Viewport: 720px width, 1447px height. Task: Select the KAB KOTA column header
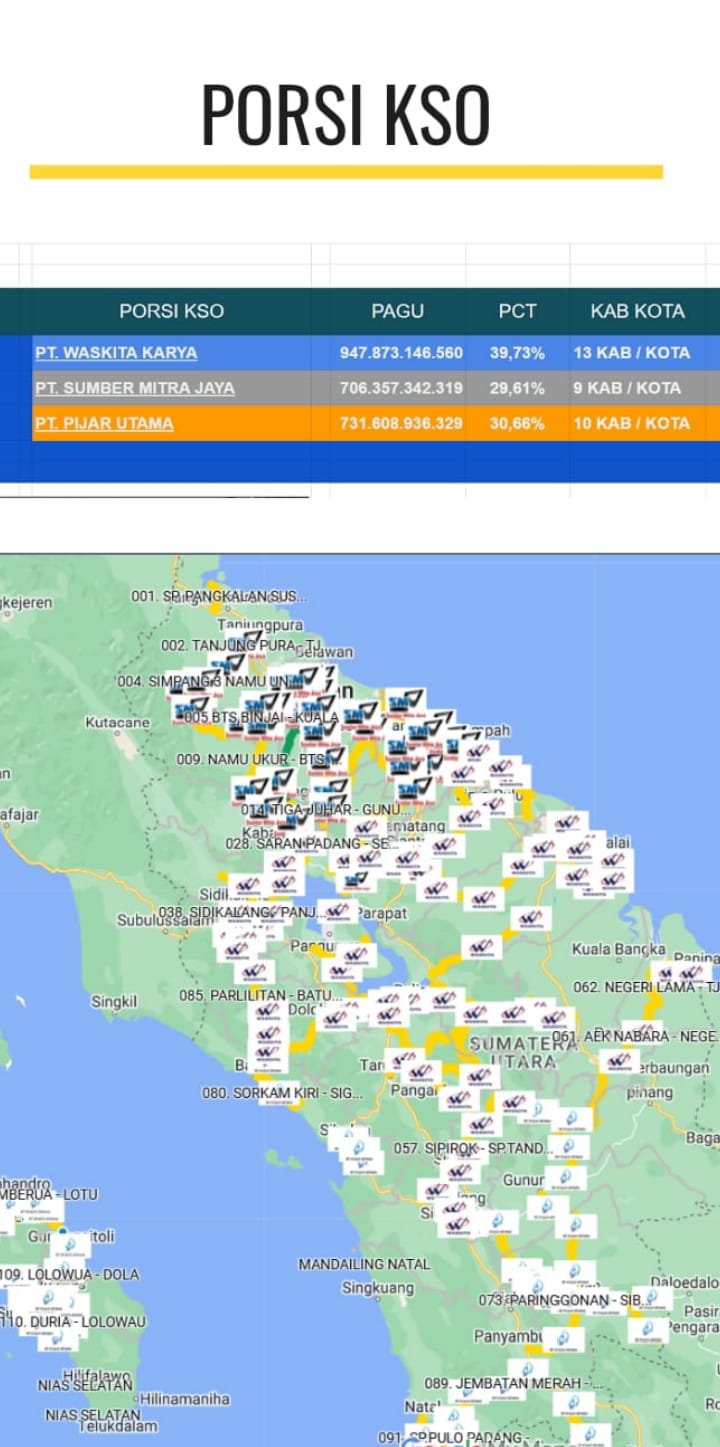638,311
